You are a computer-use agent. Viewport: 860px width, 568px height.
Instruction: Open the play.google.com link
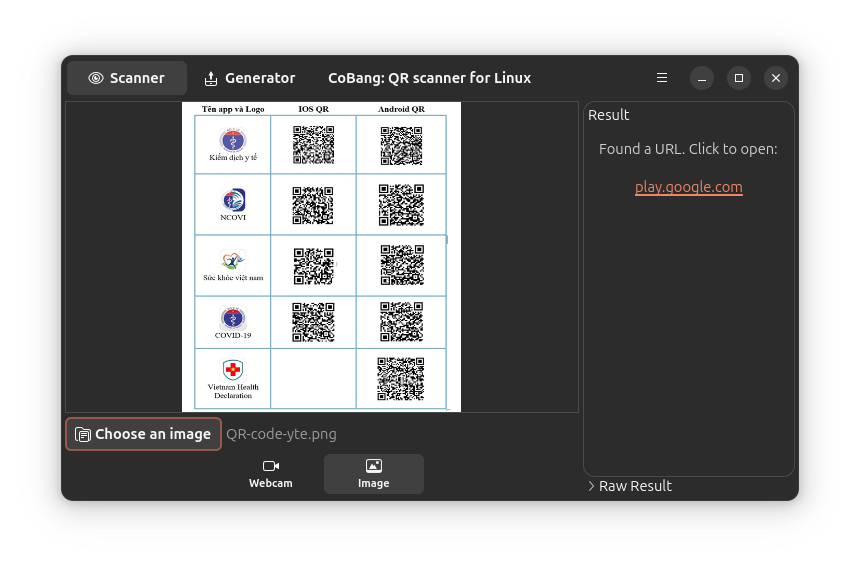tap(688, 187)
